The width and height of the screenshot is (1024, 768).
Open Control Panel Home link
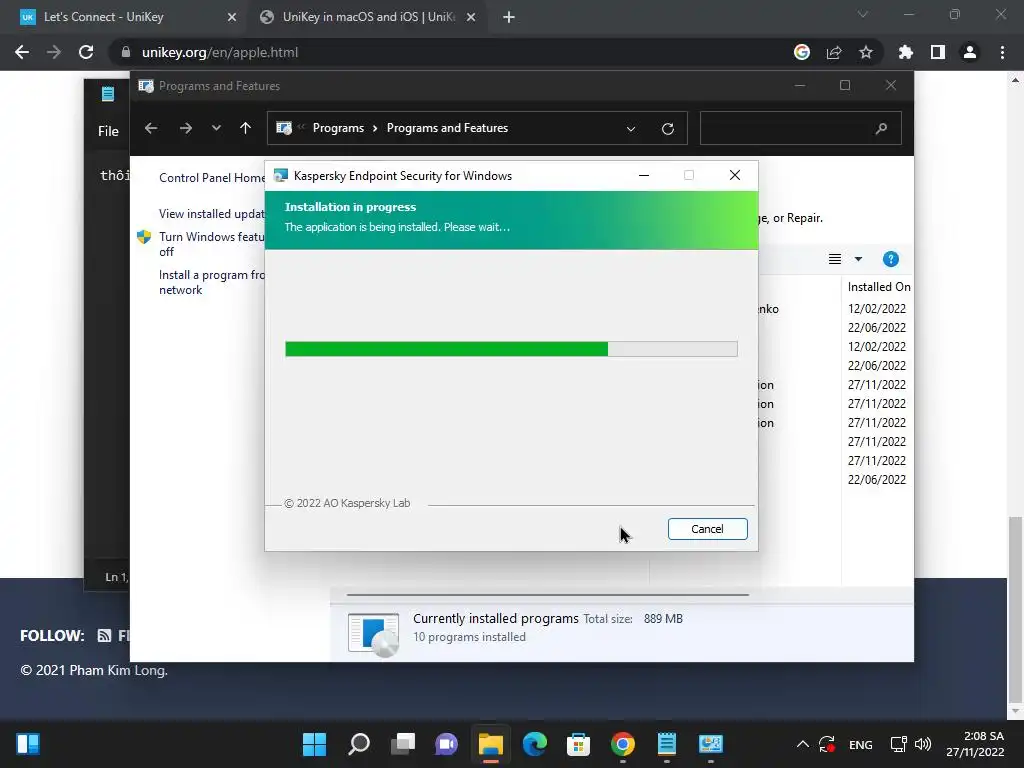[x=212, y=178]
